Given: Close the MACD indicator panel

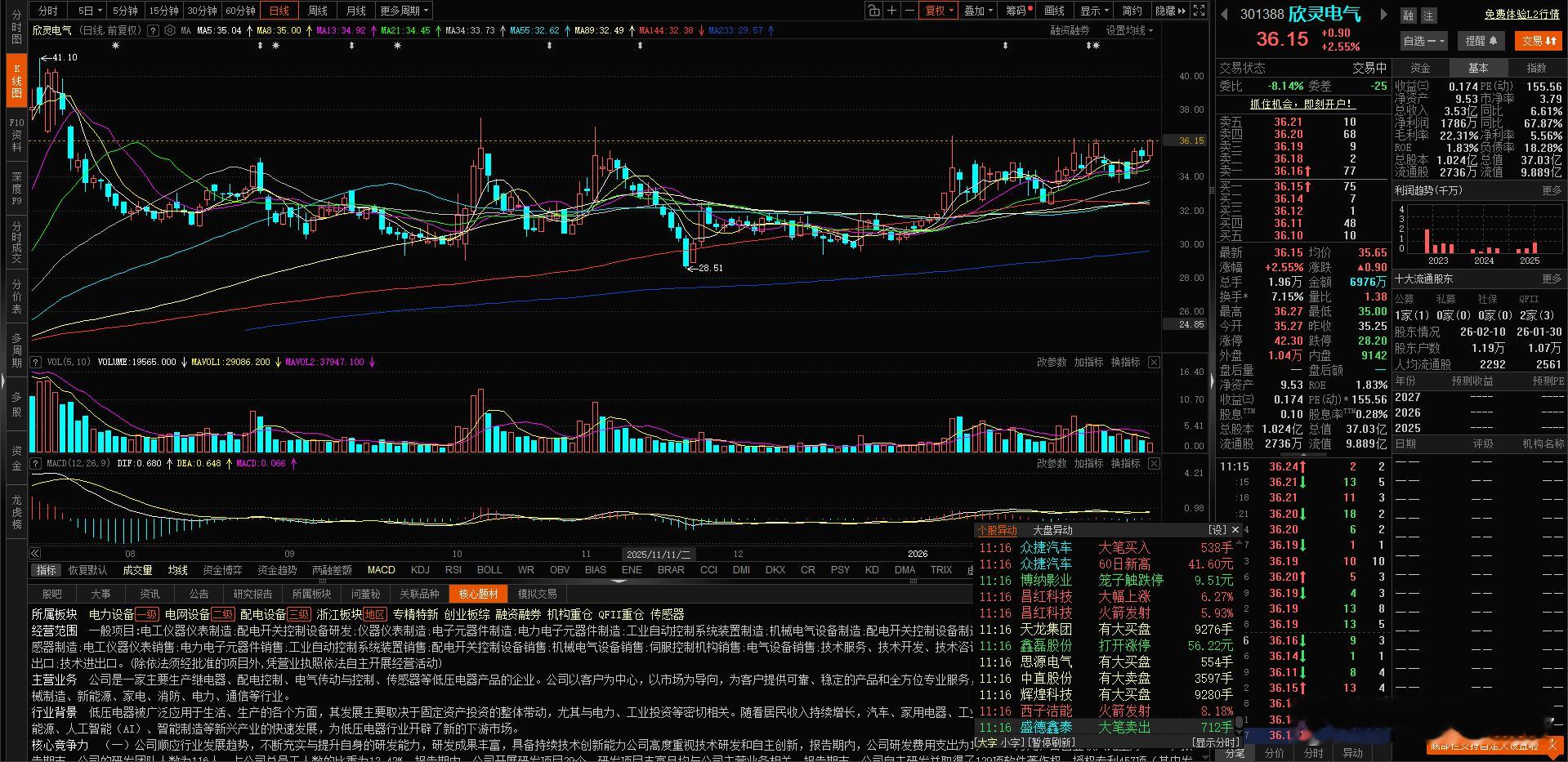Looking at the screenshot, I should tap(1154, 463).
